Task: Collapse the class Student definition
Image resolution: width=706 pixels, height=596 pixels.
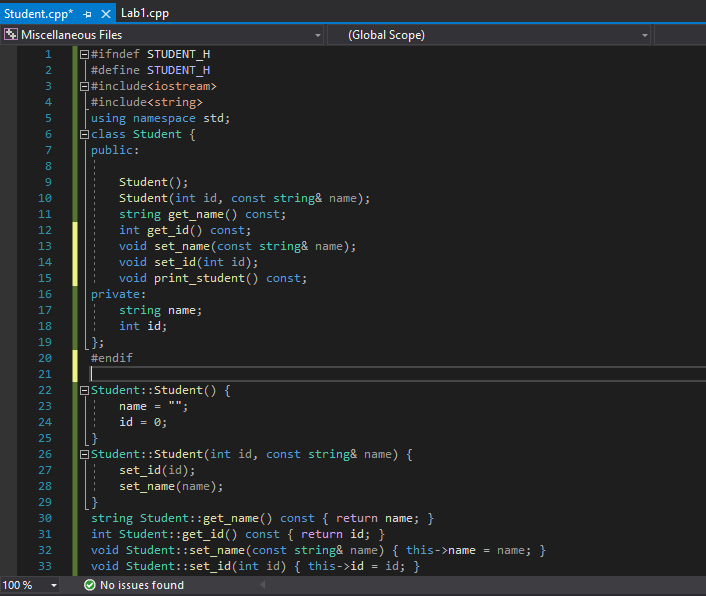Action: [84, 135]
